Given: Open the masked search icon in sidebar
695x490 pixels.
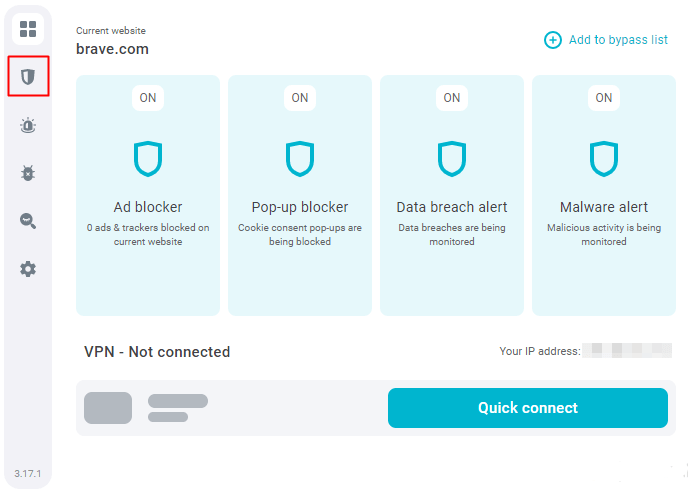Looking at the screenshot, I should tap(28, 221).
